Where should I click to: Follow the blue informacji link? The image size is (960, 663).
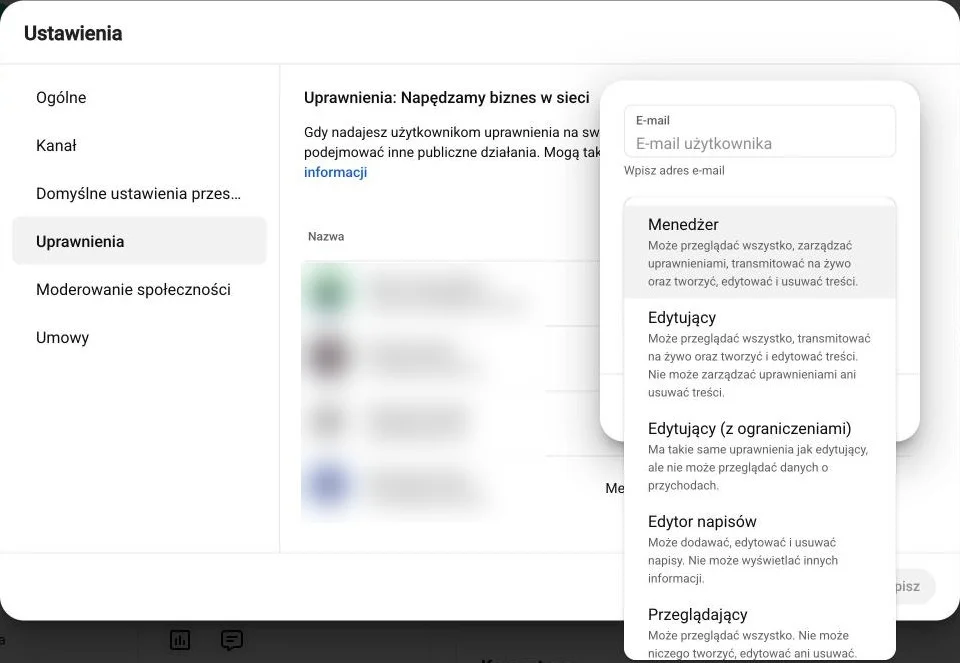[336, 172]
